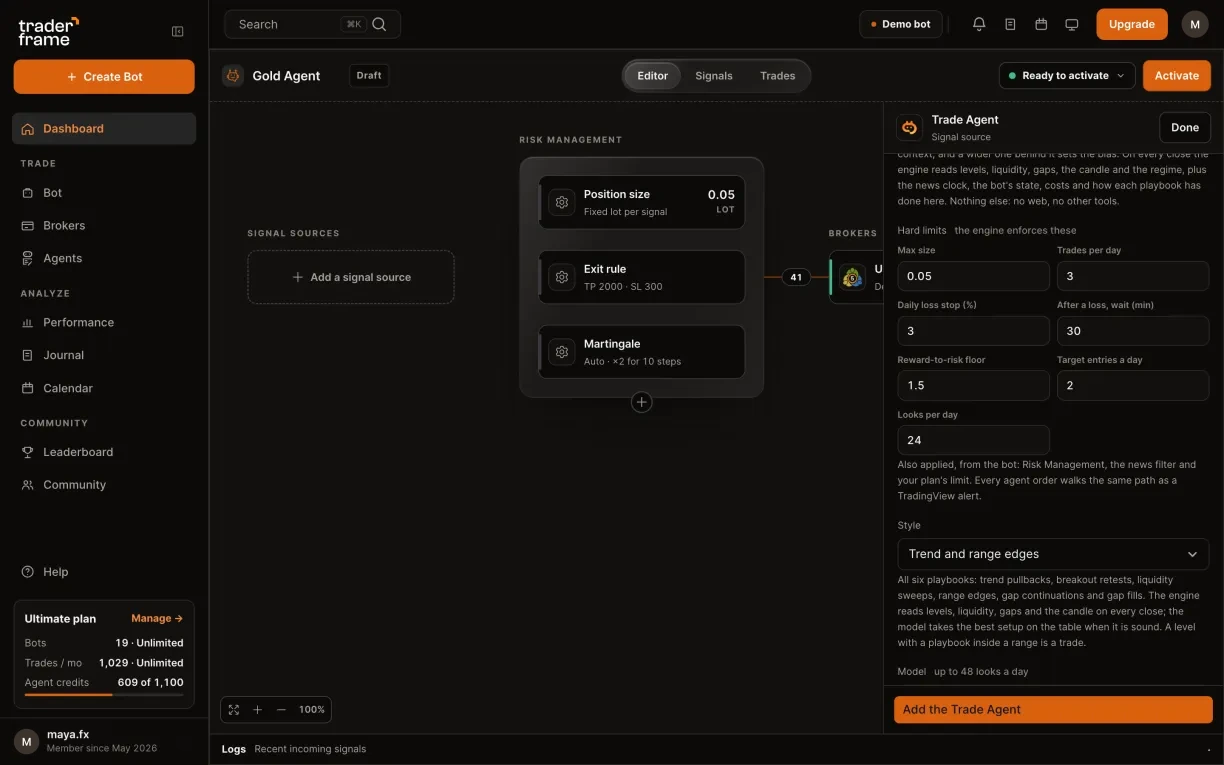Click the Looks per day field
This screenshot has height=765, width=1224.
(x=973, y=440)
